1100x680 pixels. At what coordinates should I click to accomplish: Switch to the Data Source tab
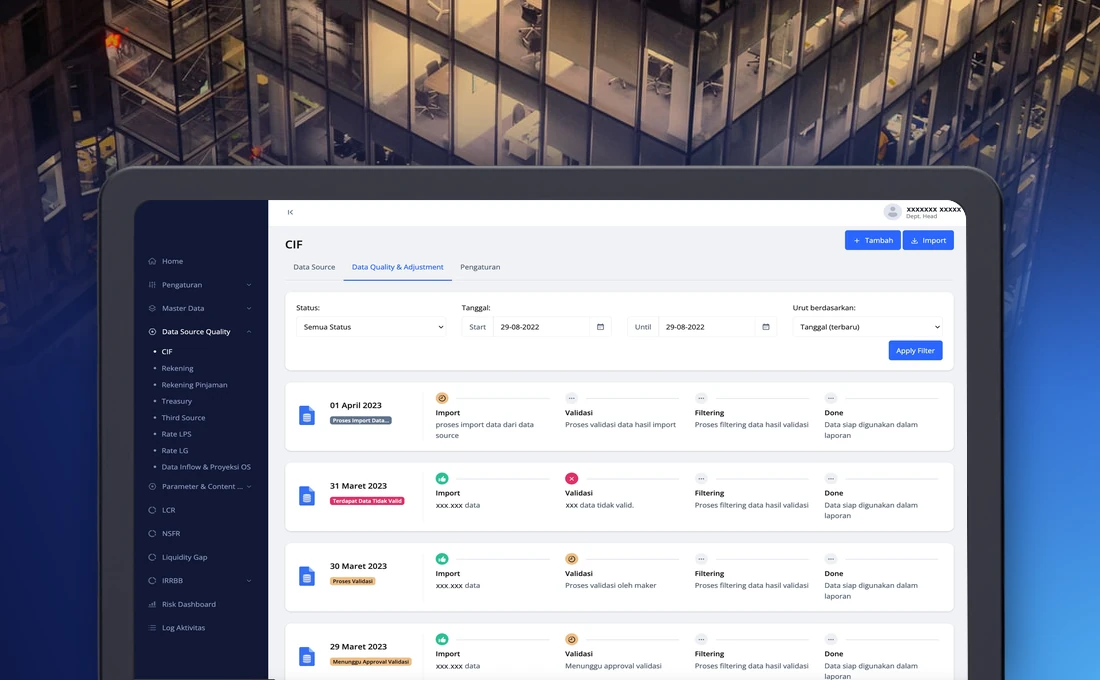coord(314,267)
